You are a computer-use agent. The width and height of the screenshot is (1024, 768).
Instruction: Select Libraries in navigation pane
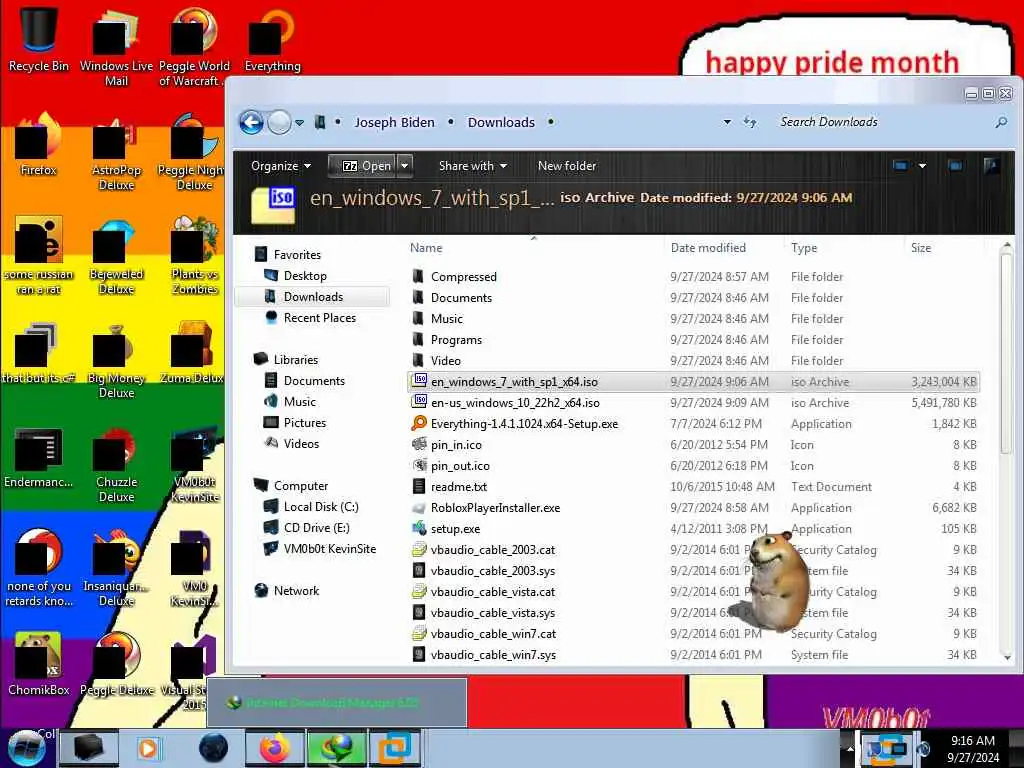296,359
